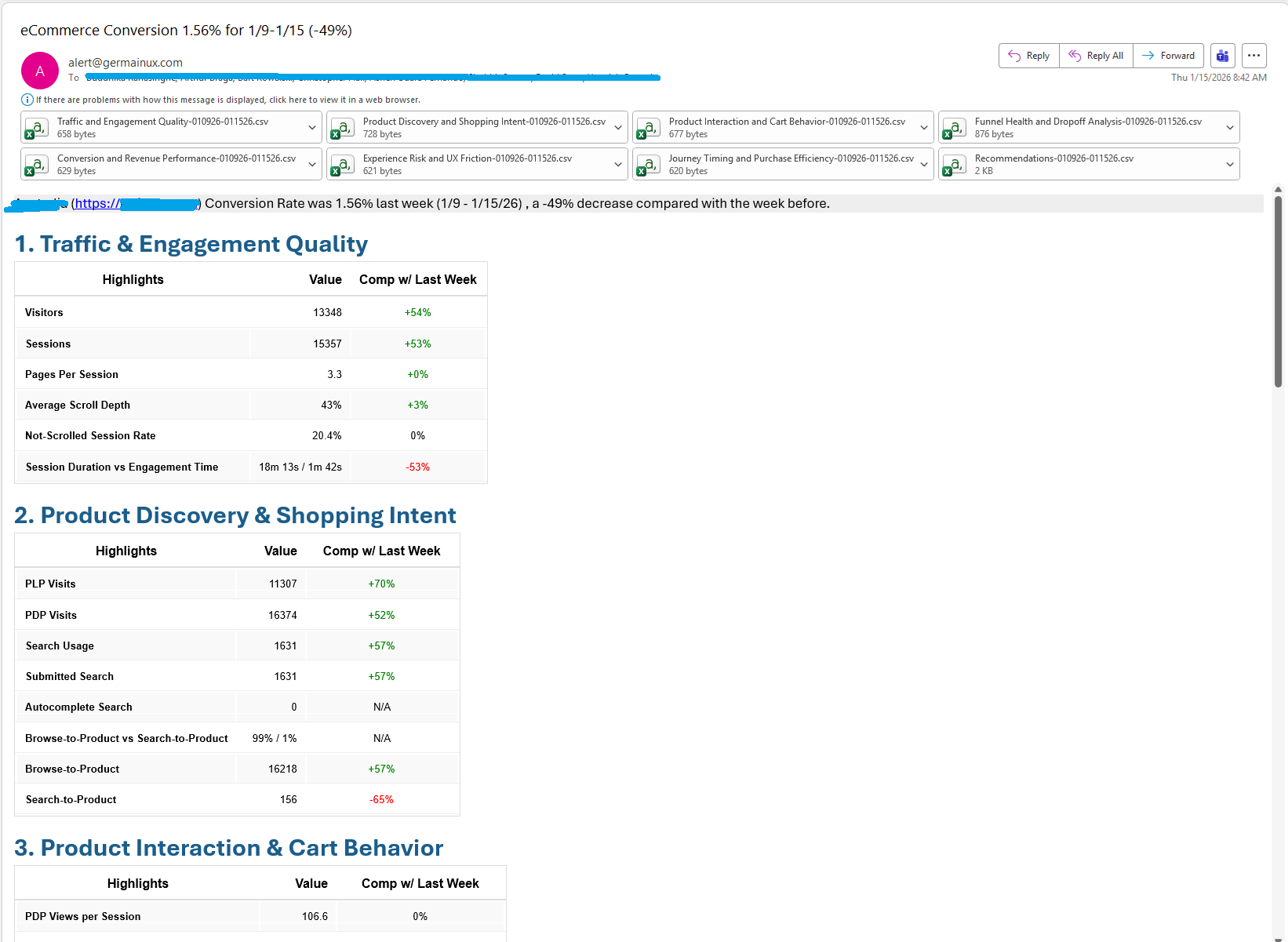1288x942 pixels.
Task: Open the https link in the email body
Action: 98,204
